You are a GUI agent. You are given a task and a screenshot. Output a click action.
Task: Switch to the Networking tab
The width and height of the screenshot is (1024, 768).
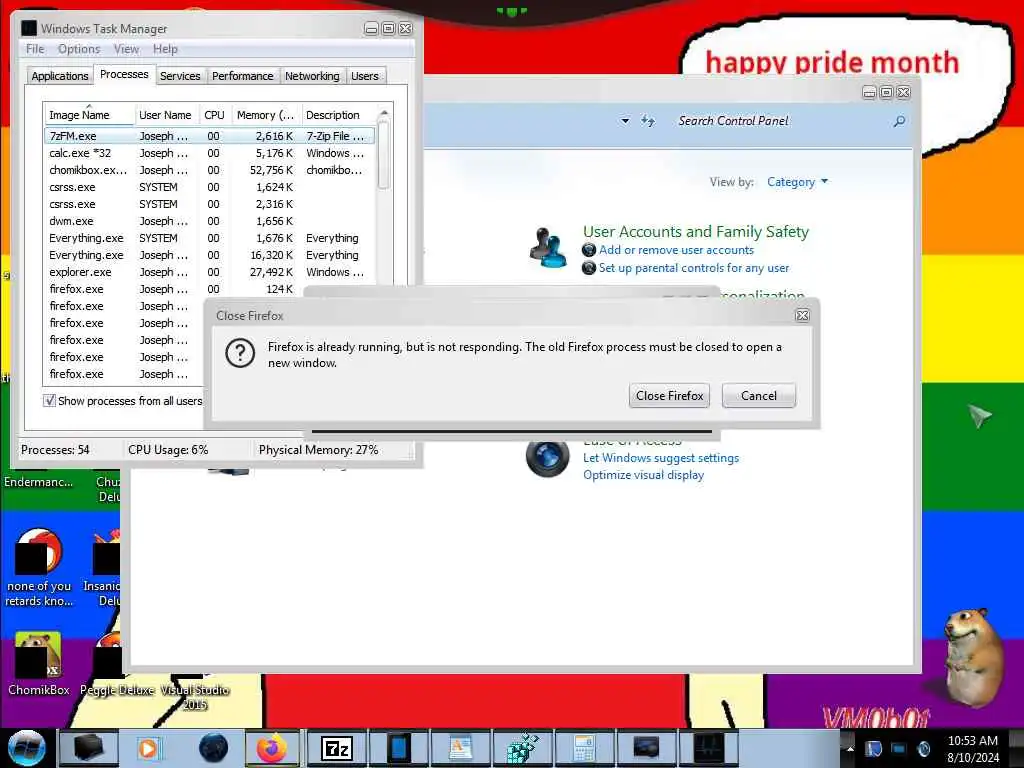pyautogui.click(x=312, y=76)
